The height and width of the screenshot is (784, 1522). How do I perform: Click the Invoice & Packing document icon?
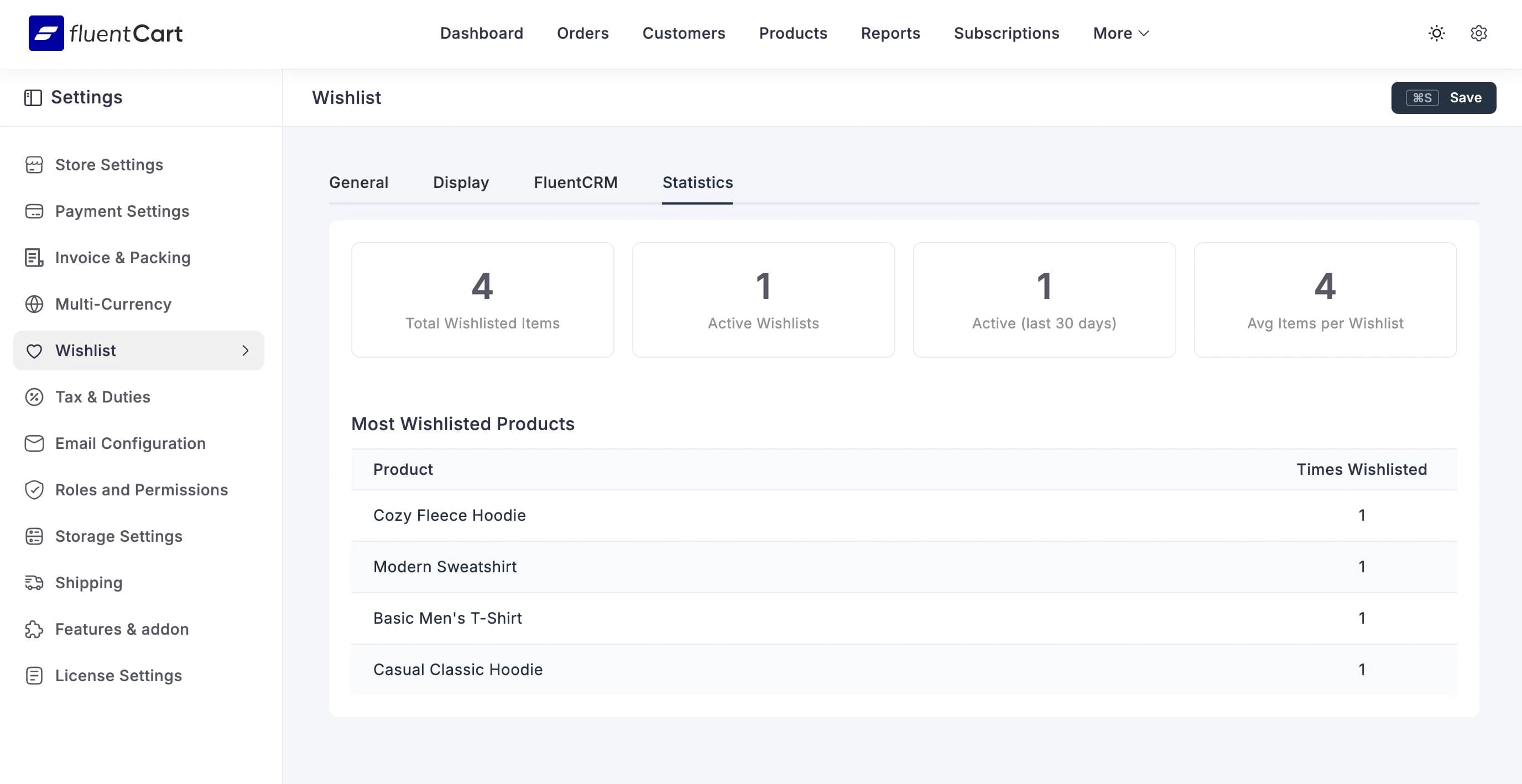tap(34, 258)
